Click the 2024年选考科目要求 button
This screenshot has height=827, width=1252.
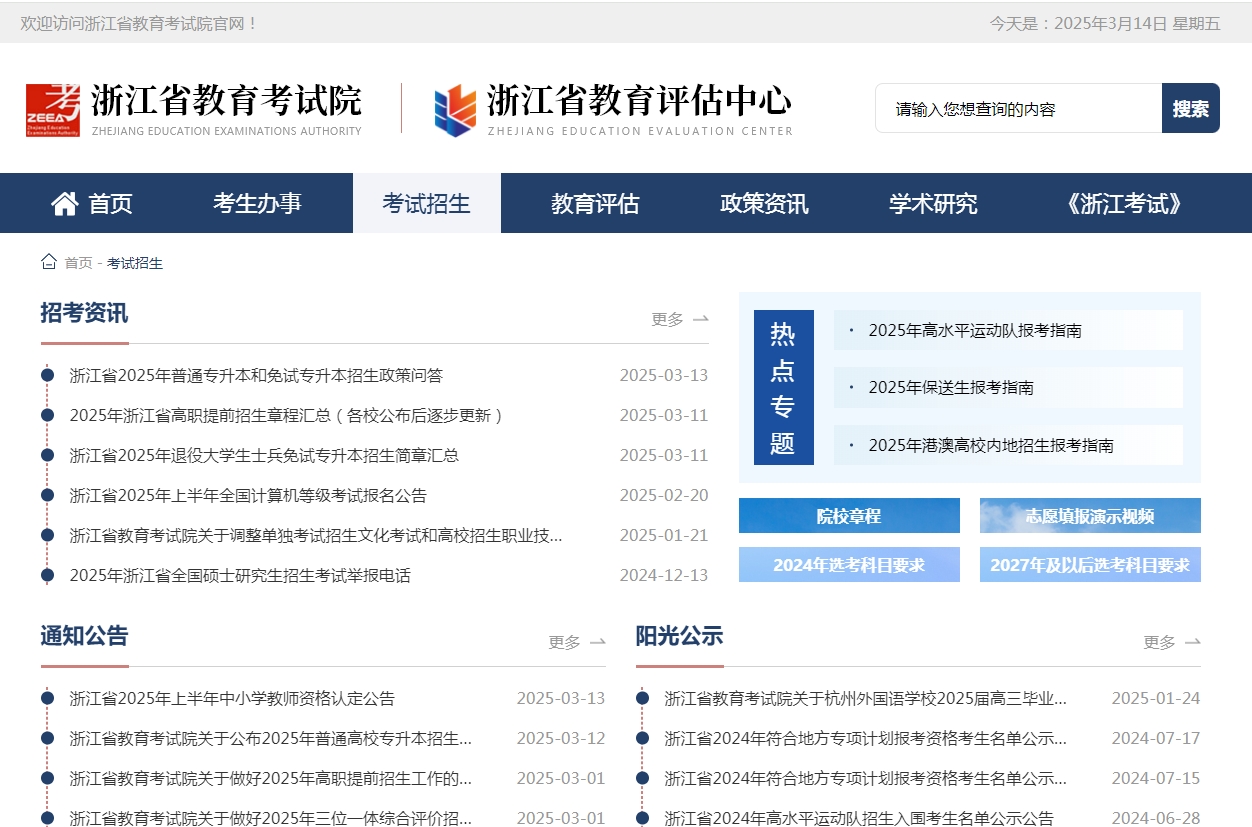click(848, 564)
